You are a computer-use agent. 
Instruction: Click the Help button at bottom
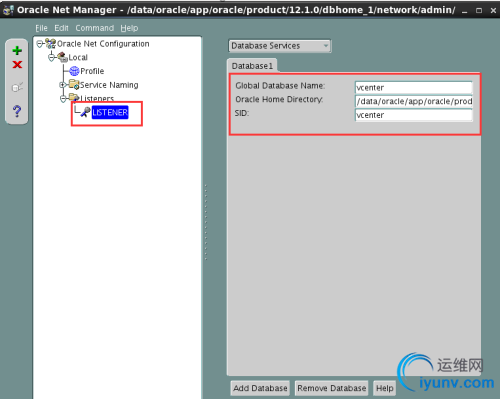click(x=385, y=388)
